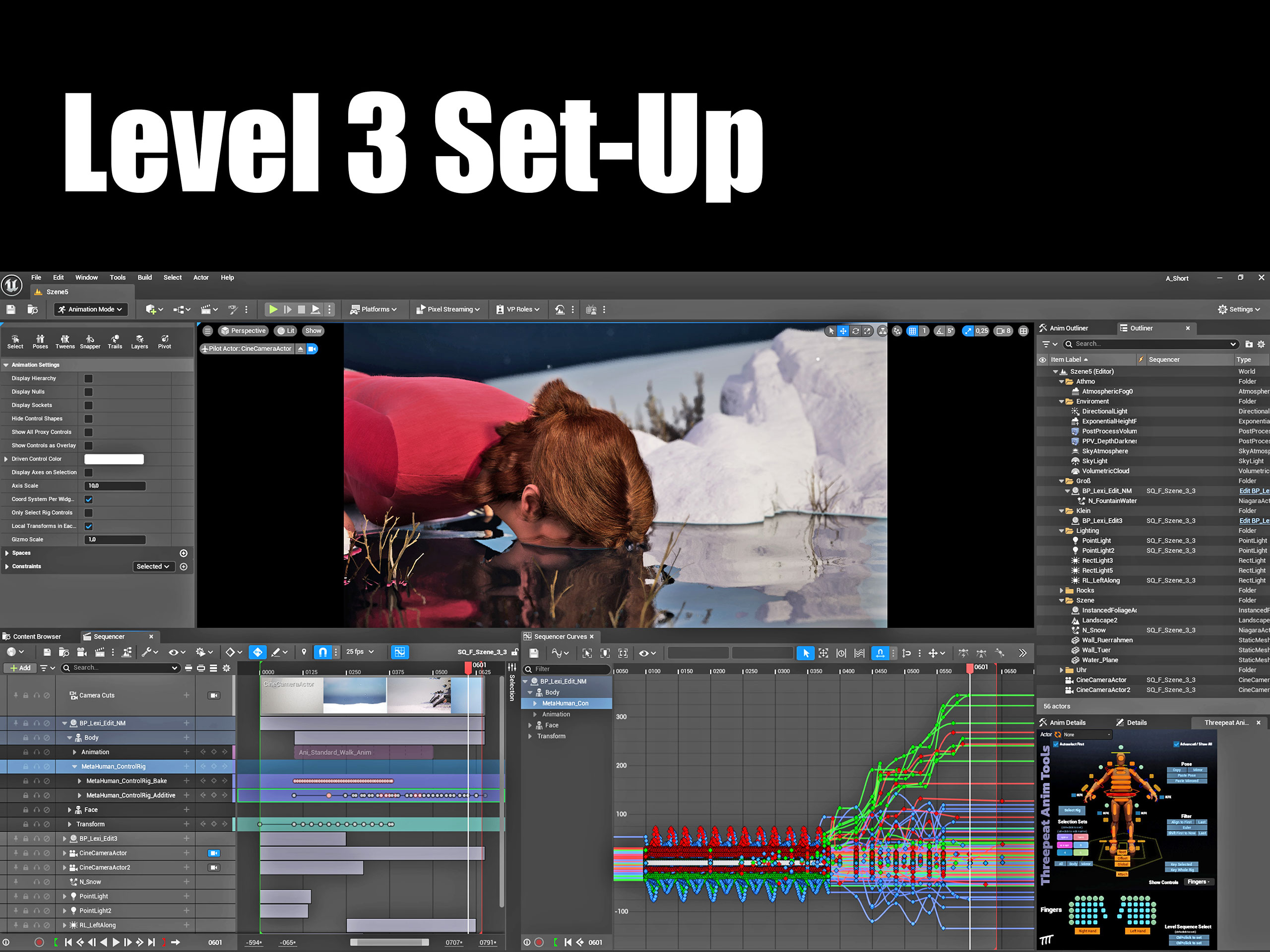This screenshot has height=952, width=1270.
Task: Click the Driven Control Color white swatch
Action: point(114,459)
